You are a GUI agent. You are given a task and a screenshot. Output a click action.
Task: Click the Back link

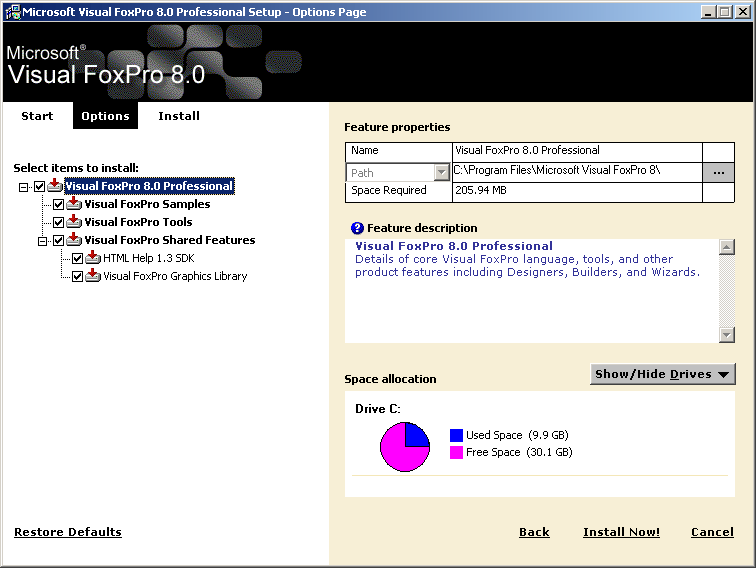(x=534, y=532)
